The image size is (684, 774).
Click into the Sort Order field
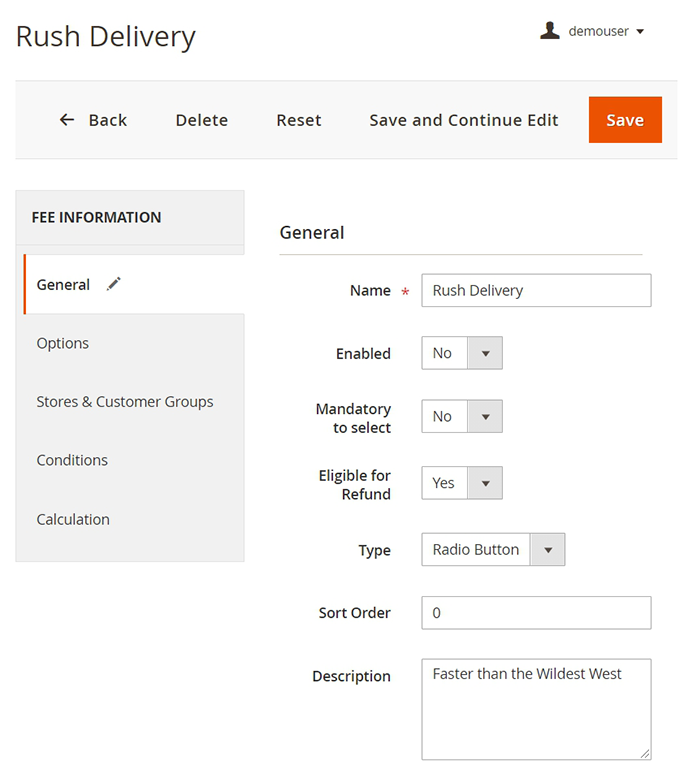click(x=536, y=613)
